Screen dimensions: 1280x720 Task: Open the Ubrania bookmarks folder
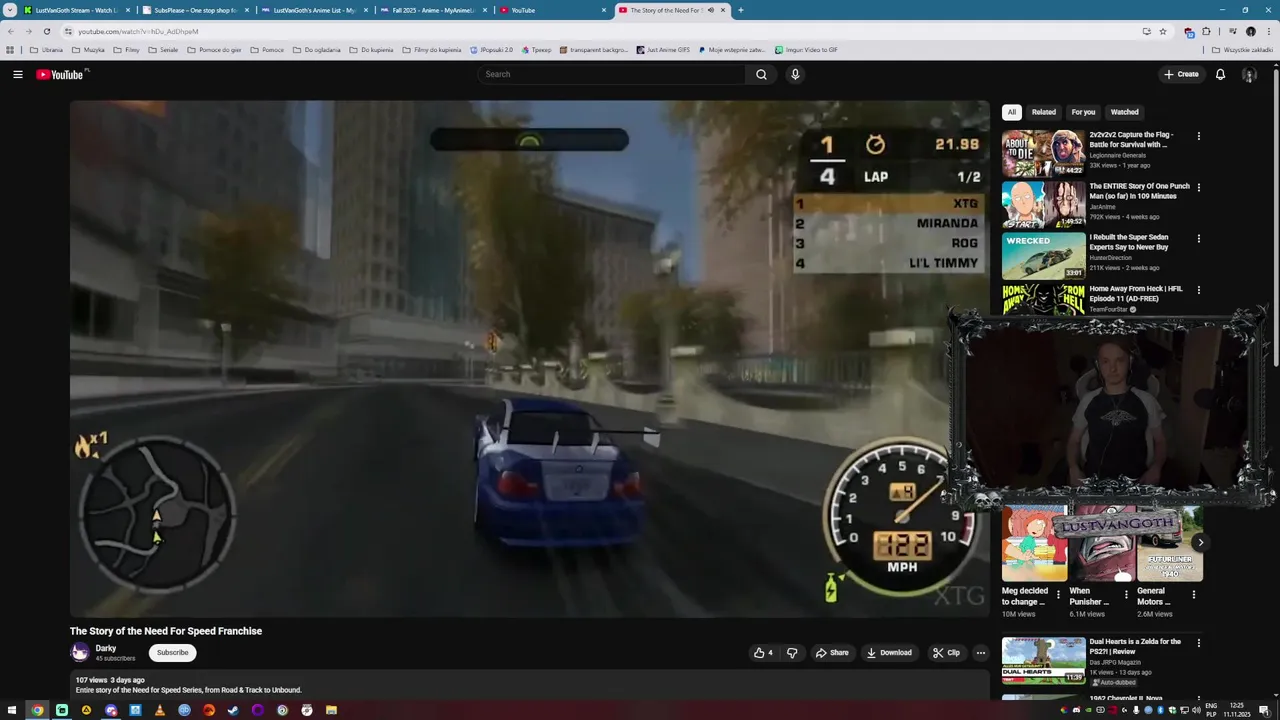pos(46,49)
